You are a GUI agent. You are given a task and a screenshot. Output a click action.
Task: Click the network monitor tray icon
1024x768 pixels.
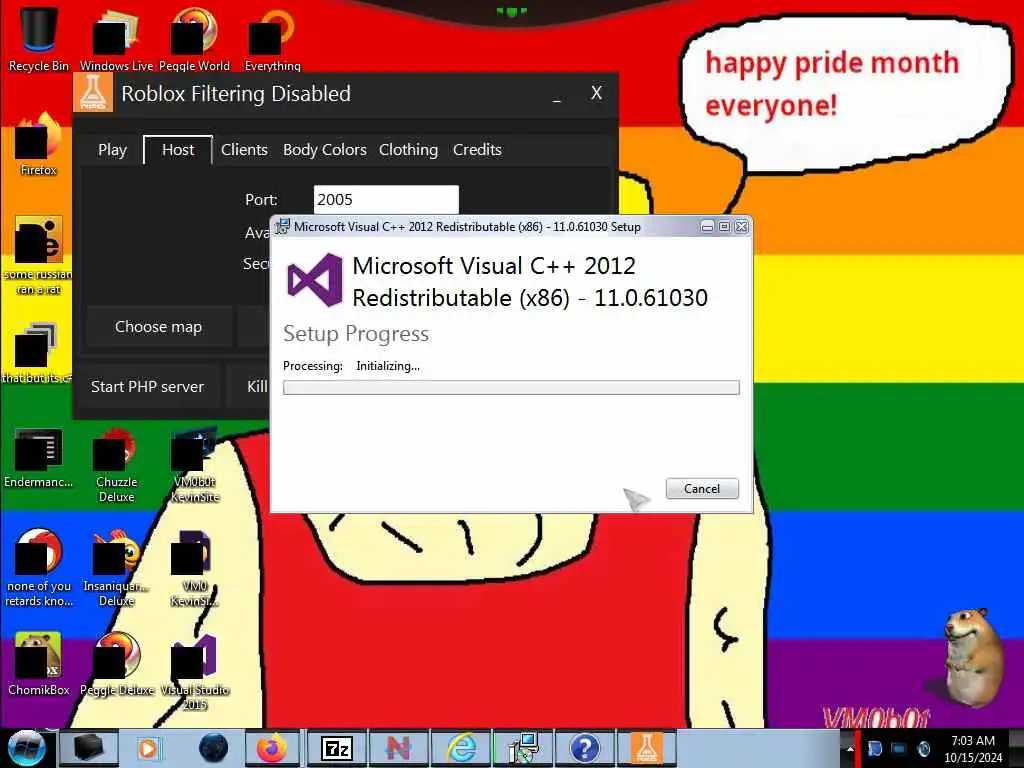899,748
